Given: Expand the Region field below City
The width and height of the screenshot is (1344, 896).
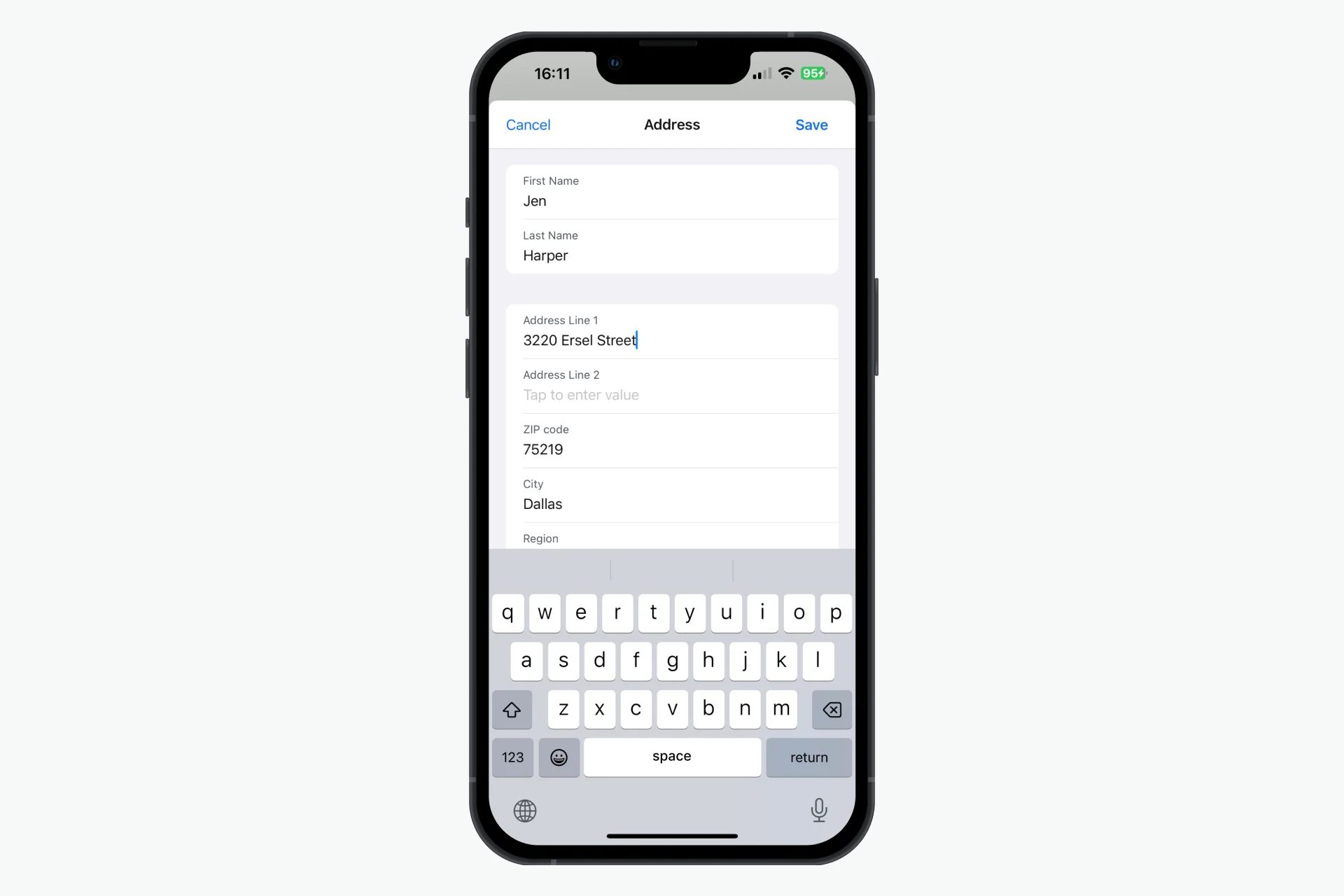Looking at the screenshot, I should click(671, 538).
